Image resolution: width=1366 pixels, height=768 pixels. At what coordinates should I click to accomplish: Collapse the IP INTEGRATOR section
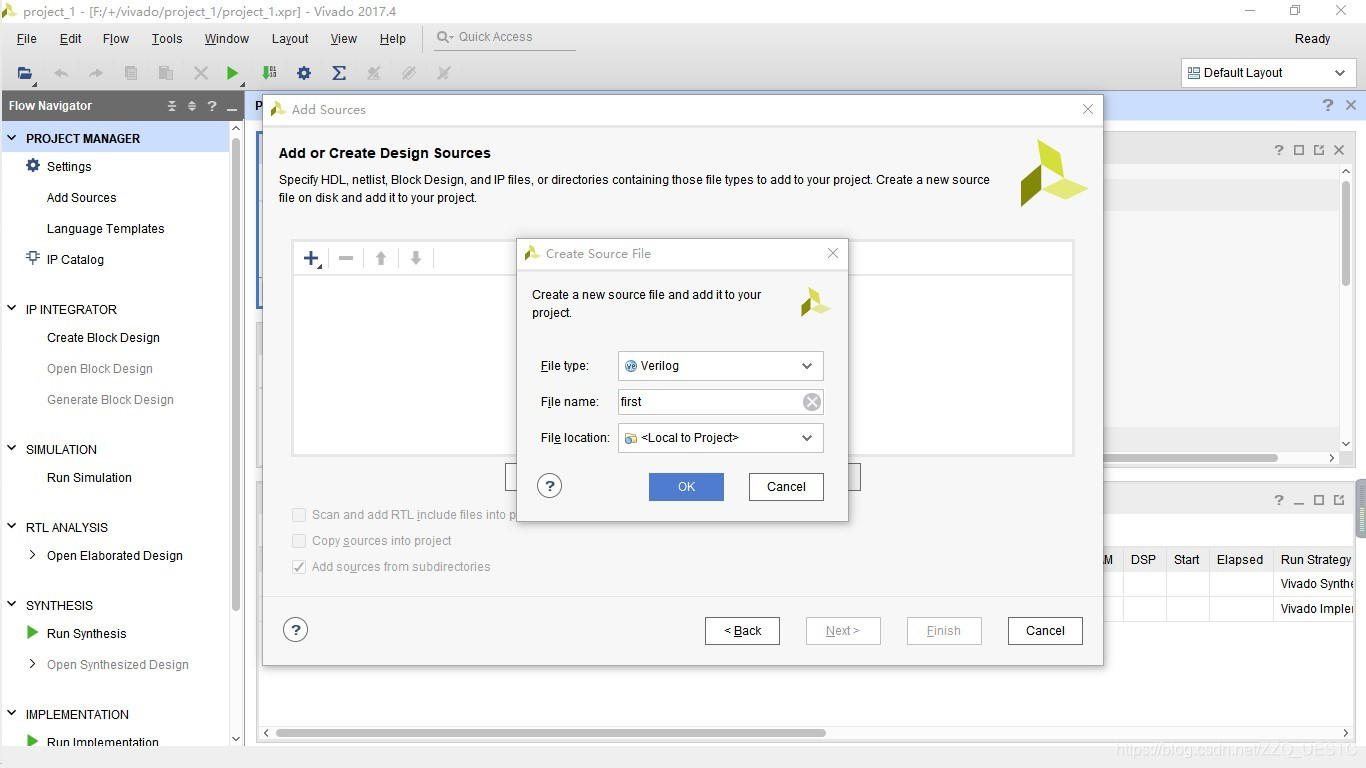[x=12, y=309]
